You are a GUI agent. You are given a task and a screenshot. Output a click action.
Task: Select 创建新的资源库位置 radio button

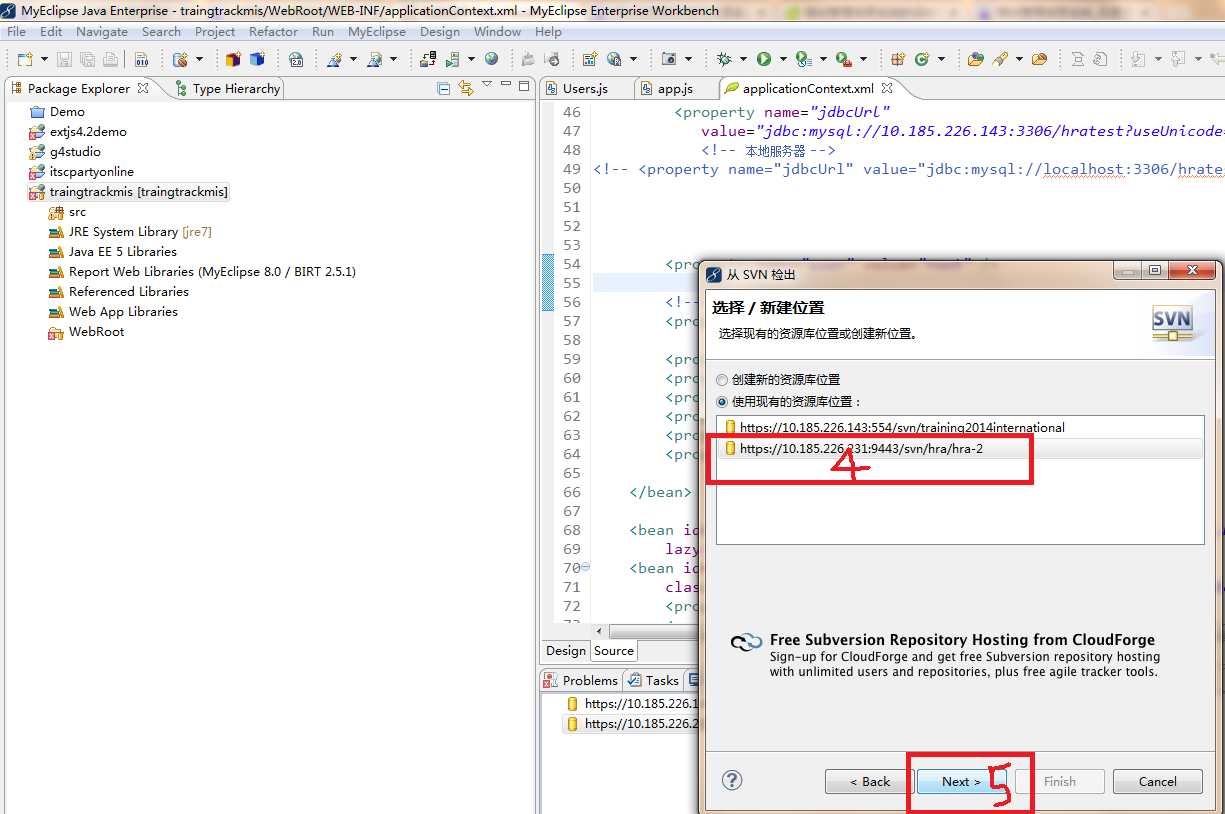722,380
